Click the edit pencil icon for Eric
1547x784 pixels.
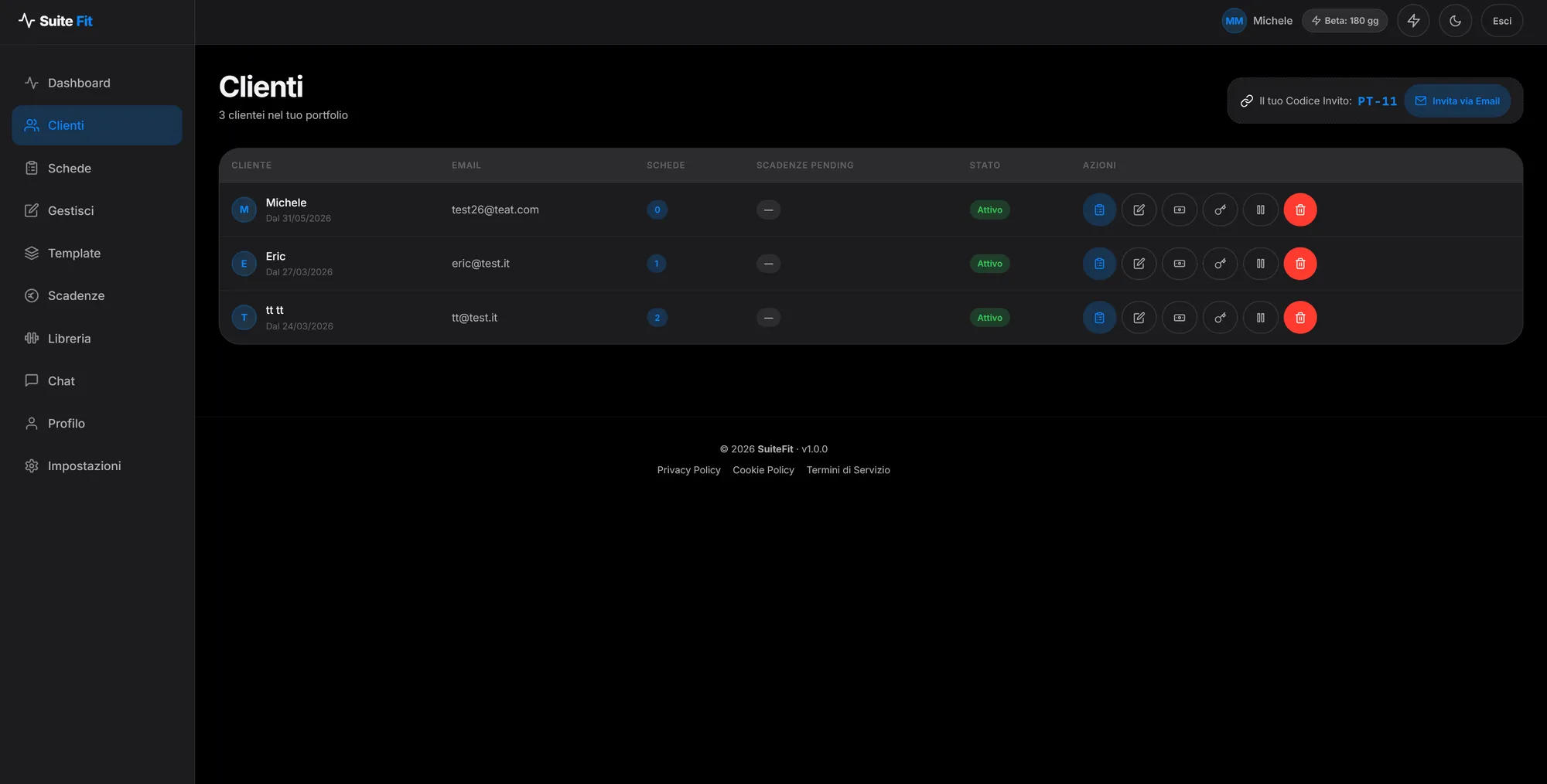click(1139, 264)
